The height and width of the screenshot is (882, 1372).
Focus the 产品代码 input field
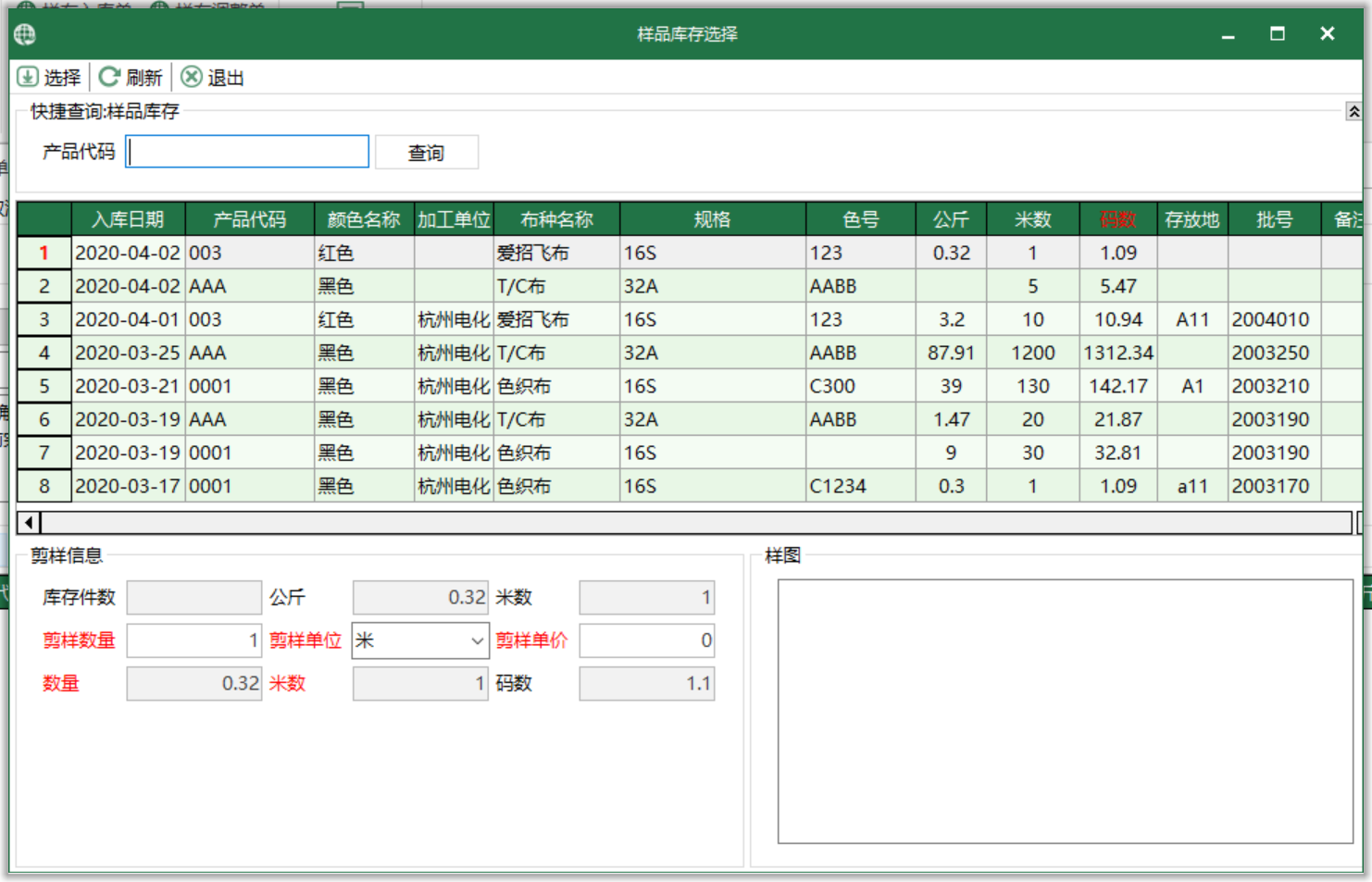pos(247,152)
